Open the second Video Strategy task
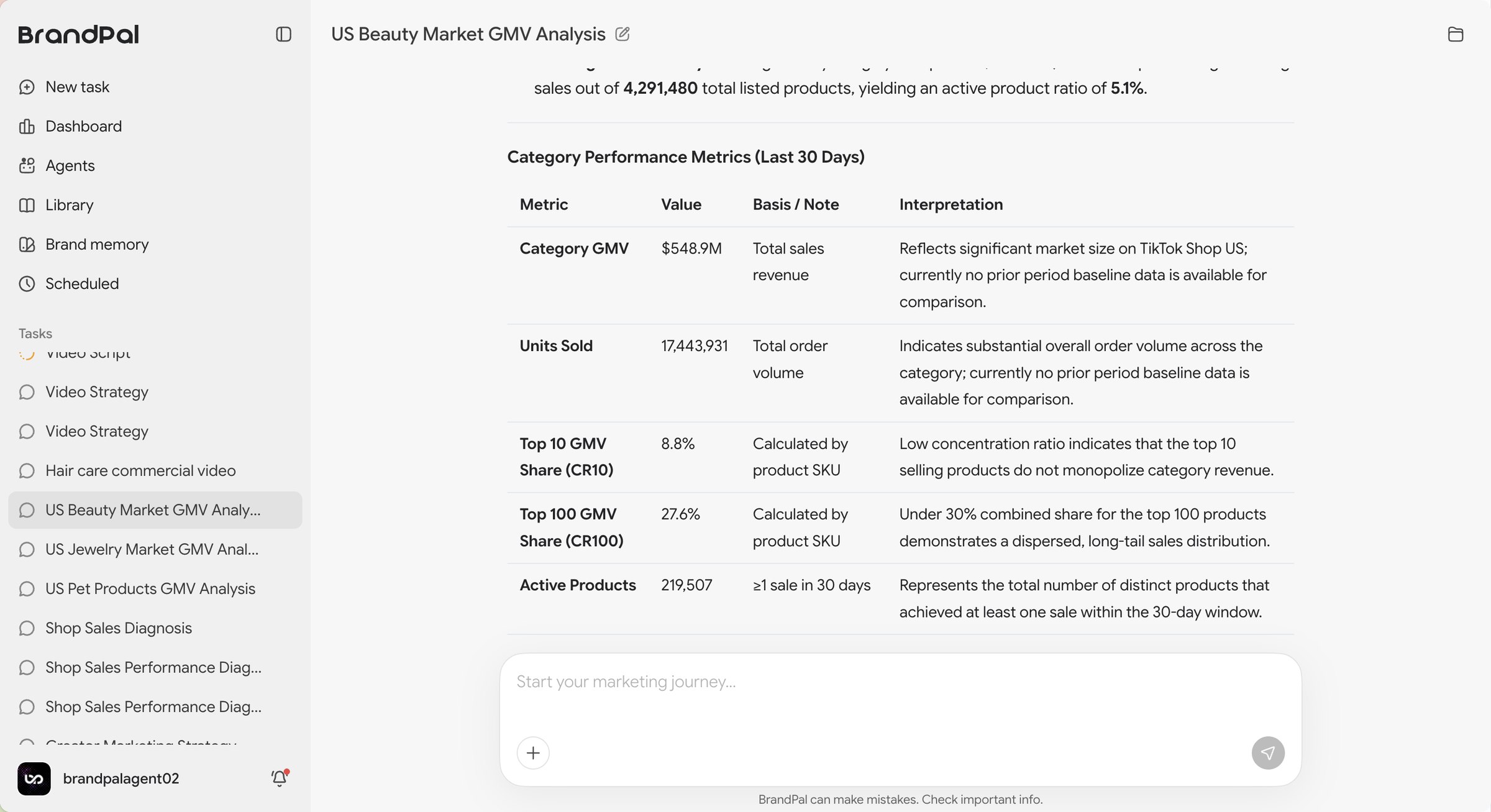 (x=155, y=431)
